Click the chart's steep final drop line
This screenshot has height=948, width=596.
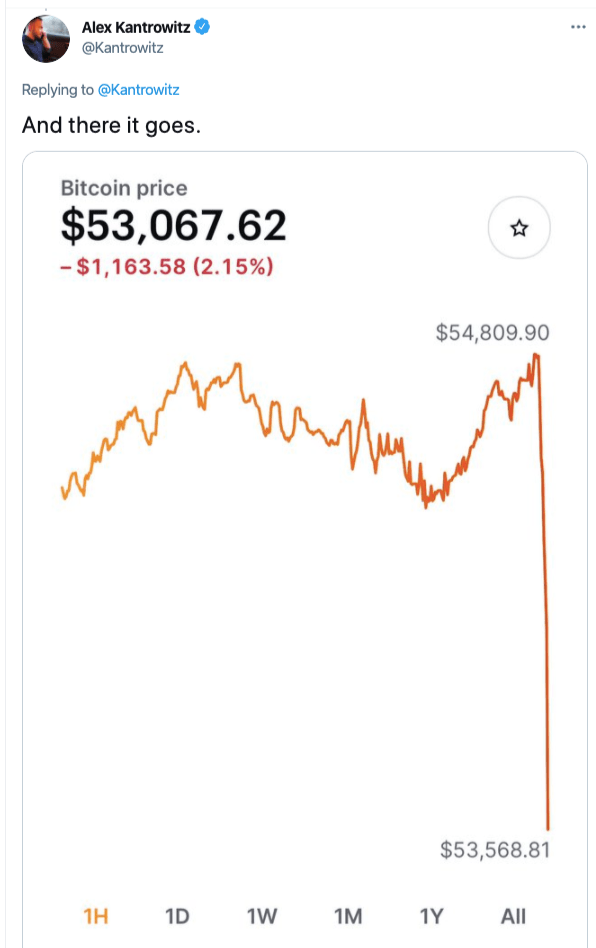(x=545, y=605)
